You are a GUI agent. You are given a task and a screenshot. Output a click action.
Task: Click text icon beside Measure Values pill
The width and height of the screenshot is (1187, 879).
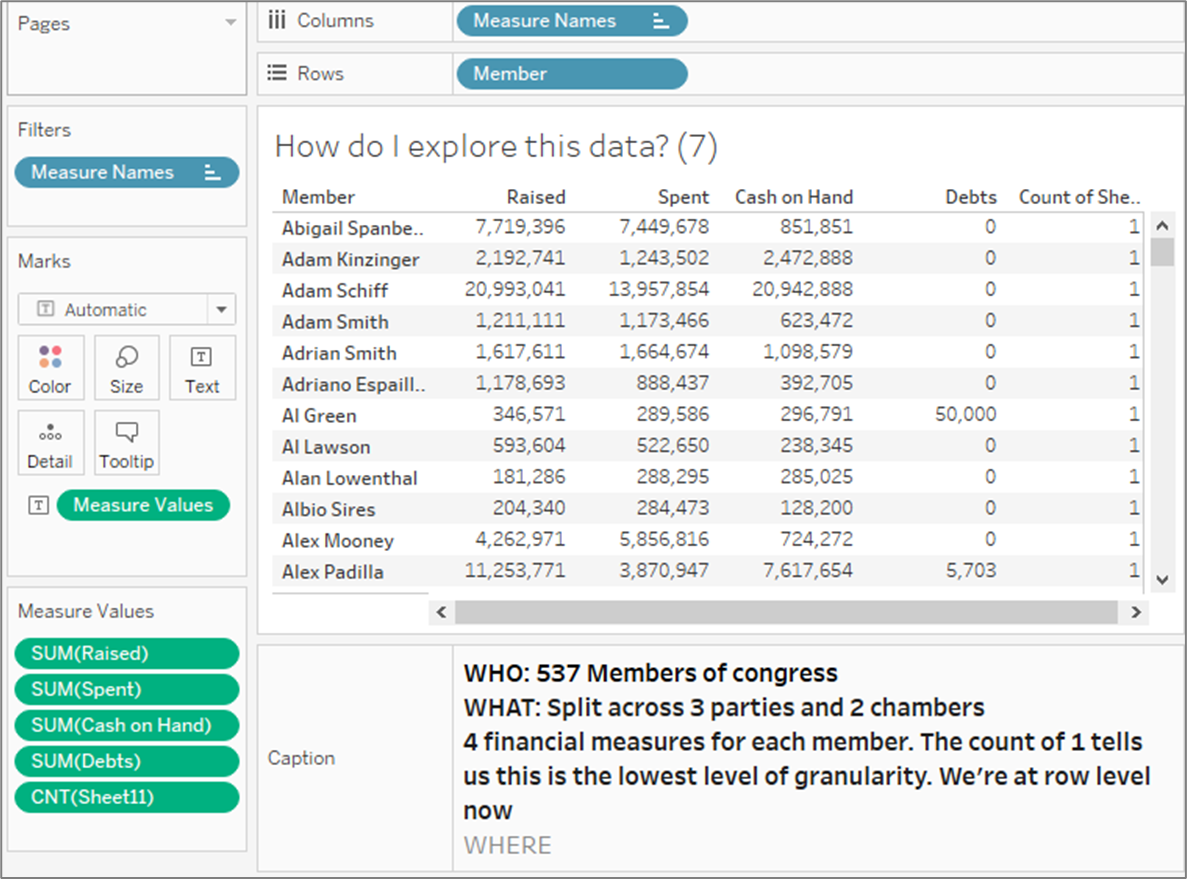[x=38, y=506]
